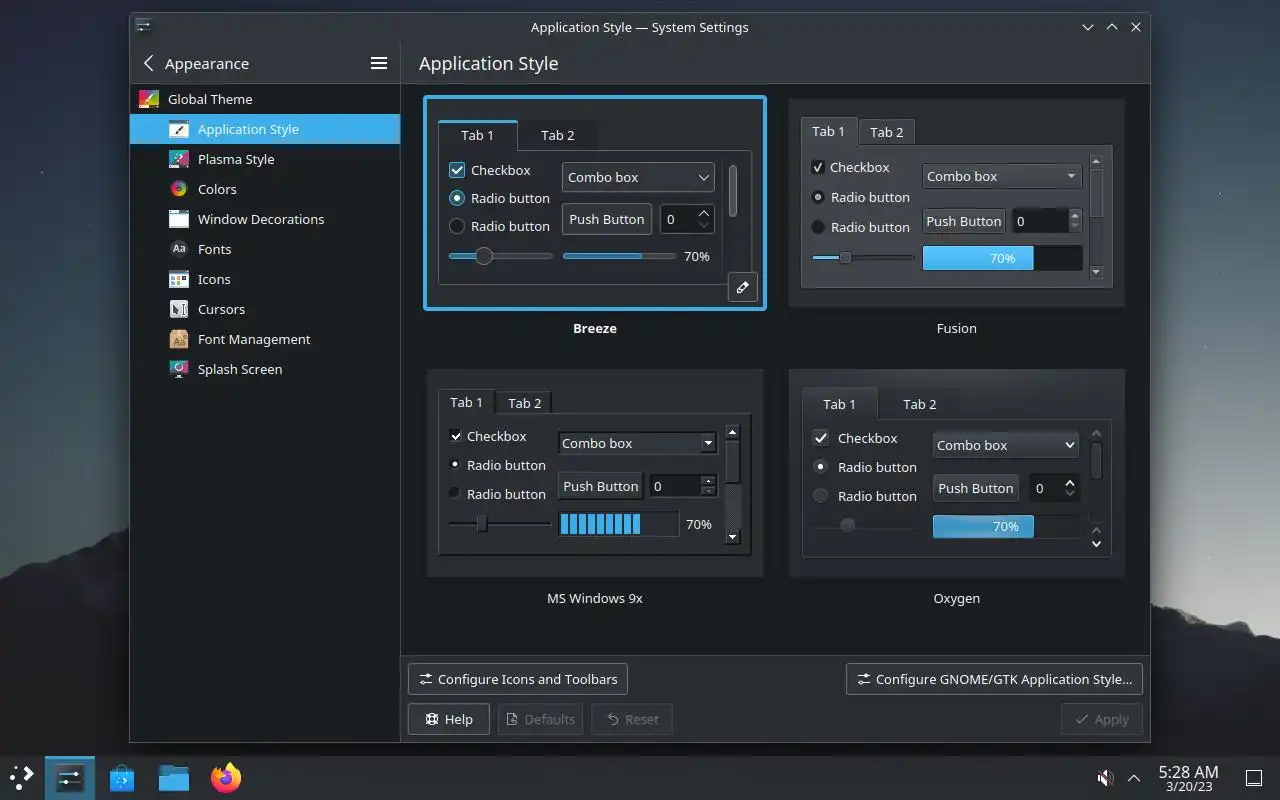
Task: Click the Plasma Style sidebar icon
Action: click(x=179, y=159)
